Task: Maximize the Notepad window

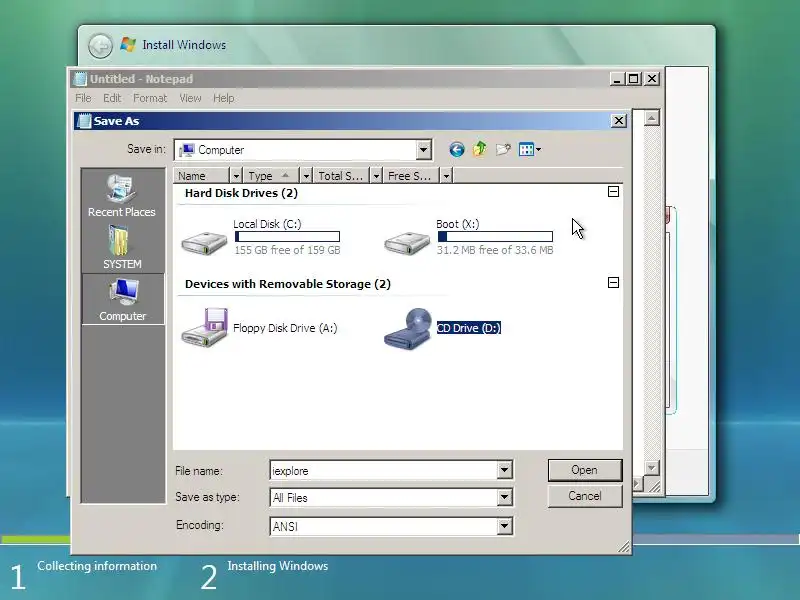Action: click(x=634, y=79)
